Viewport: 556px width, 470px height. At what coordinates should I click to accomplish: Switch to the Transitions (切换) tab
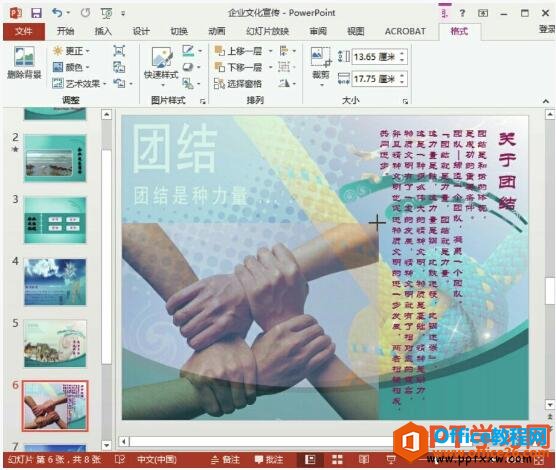click(179, 31)
